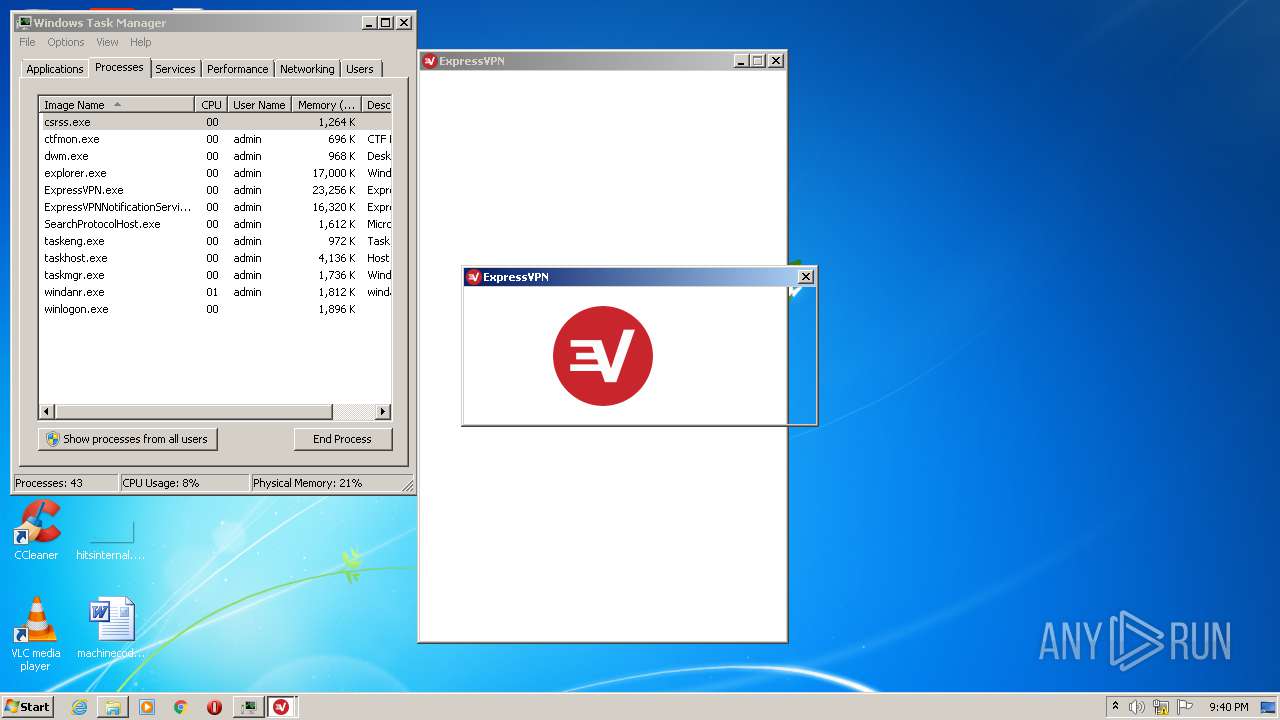Image resolution: width=1280 pixels, height=720 pixels.
Task: Switch to the Users tab
Action: point(360,69)
